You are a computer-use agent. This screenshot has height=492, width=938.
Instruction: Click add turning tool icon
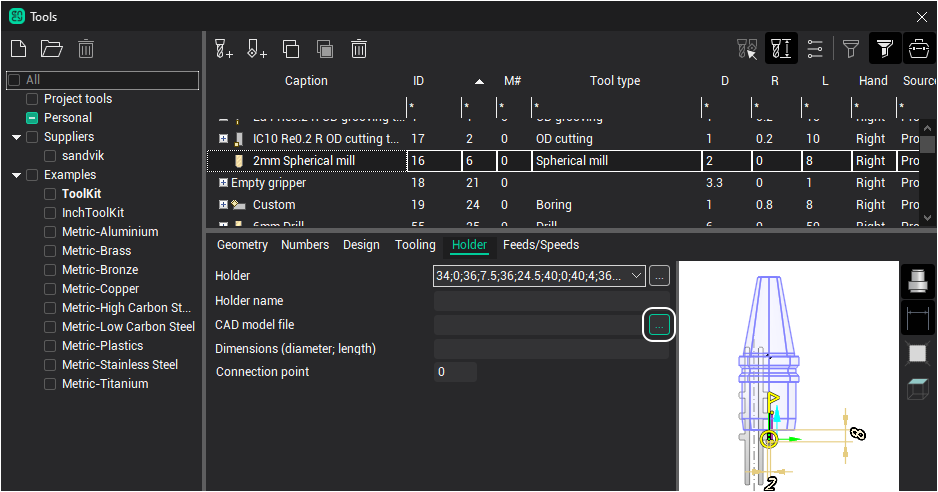[x=257, y=48]
